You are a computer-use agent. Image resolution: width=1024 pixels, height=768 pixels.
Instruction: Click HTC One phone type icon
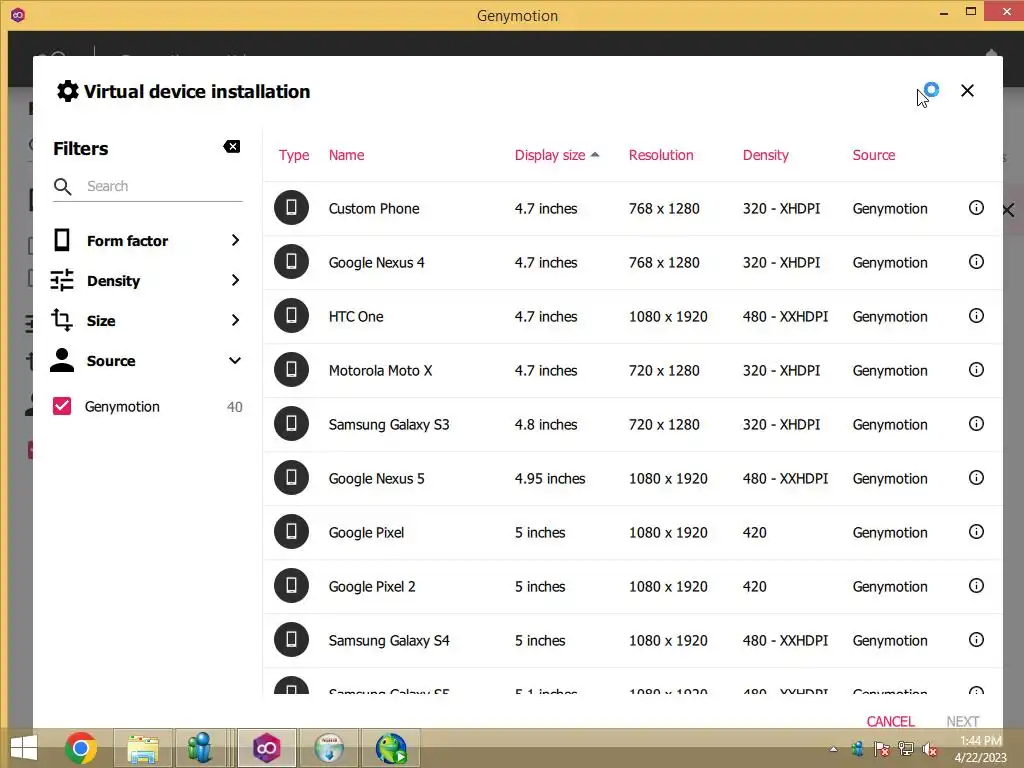click(x=291, y=316)
